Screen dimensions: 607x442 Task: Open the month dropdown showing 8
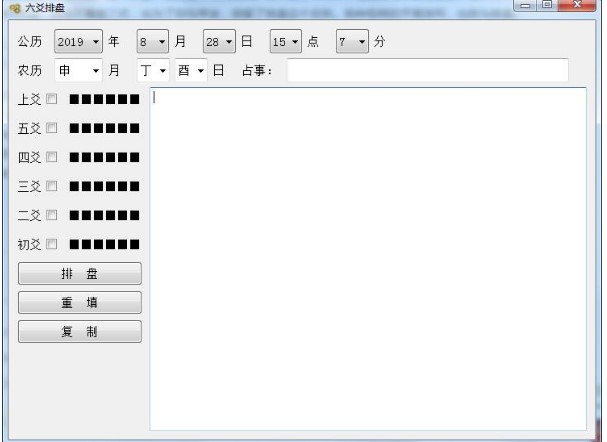[153, 41]
